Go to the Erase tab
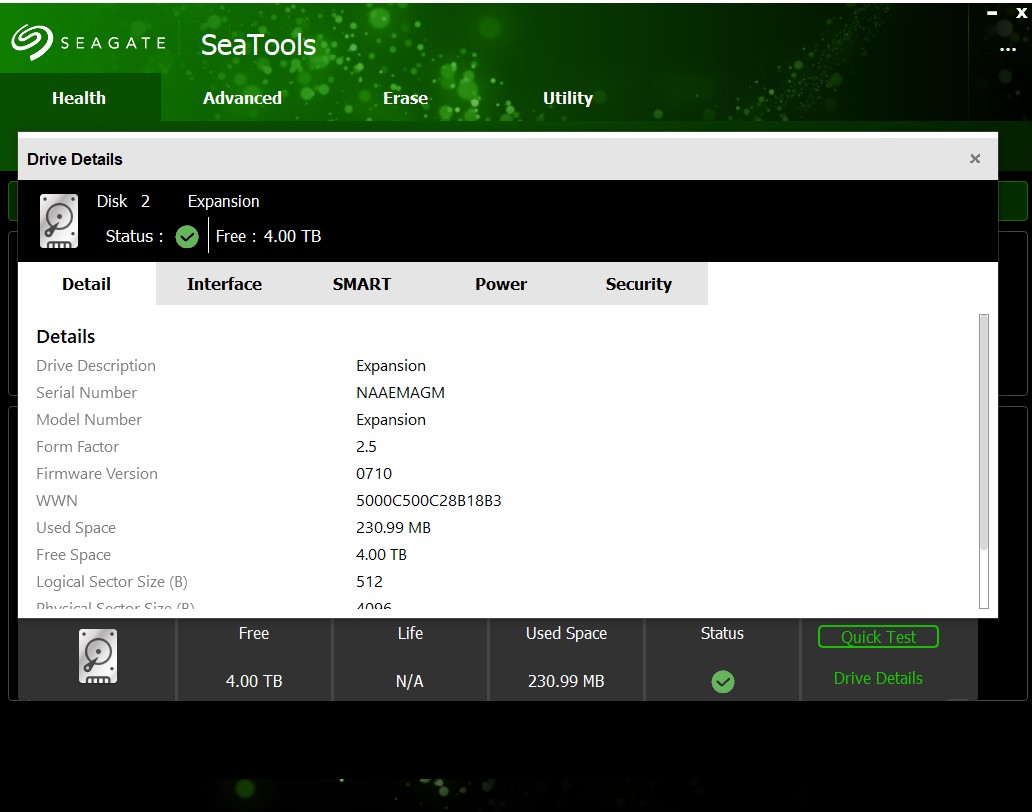The width and height of the screenshot is (1032, 812). point(405,98)
